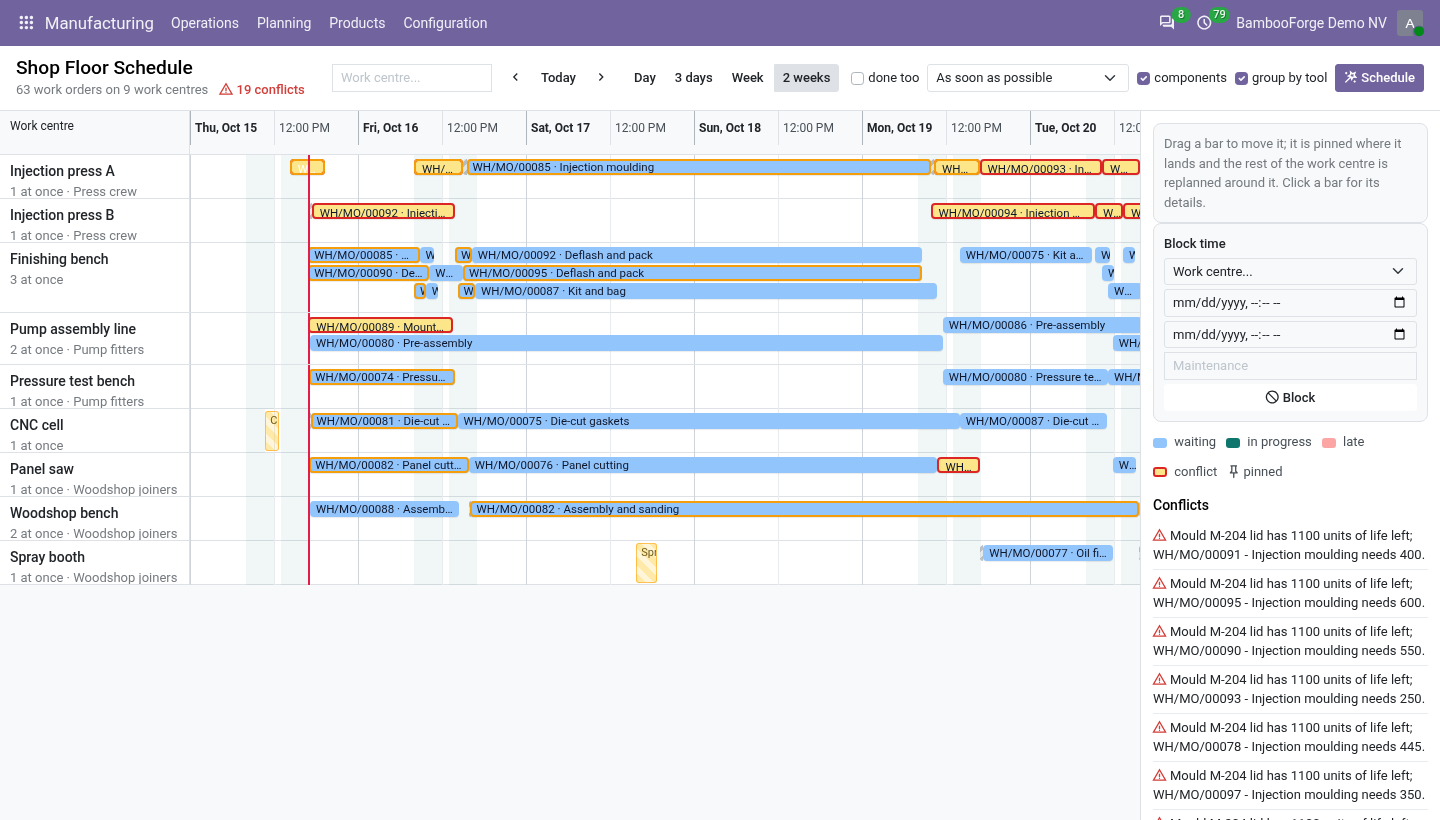This screenshot has height=820, width=1440.
Task: Switch to Week view
Action: click(747, 78)
